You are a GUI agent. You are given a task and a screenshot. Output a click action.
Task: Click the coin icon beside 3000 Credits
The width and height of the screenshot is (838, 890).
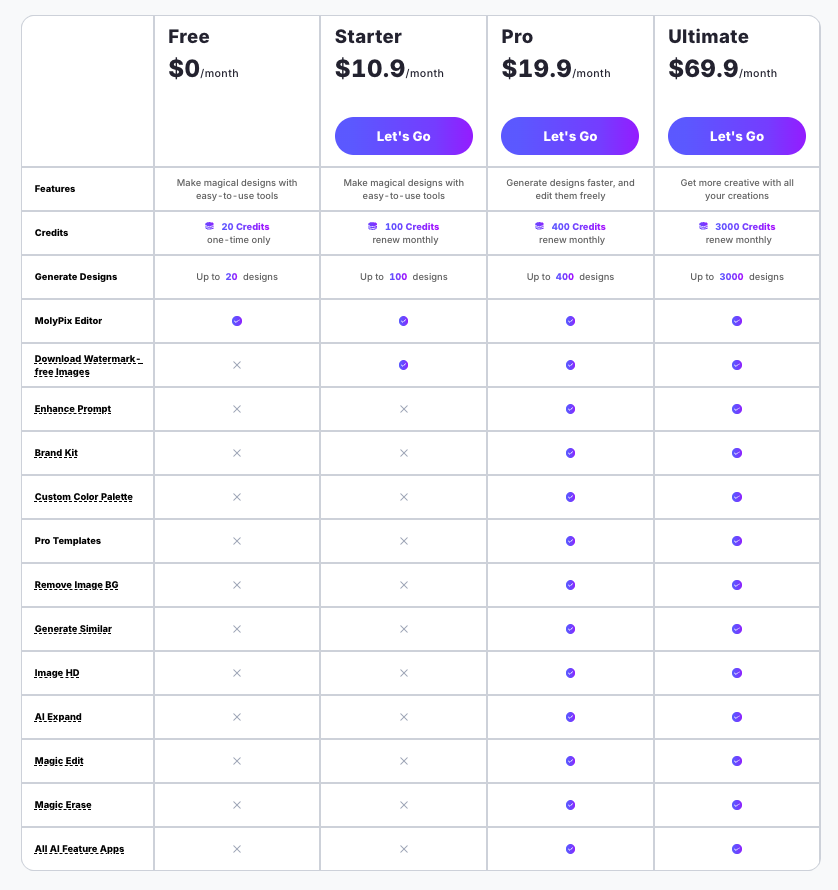(x=704, y=227)
